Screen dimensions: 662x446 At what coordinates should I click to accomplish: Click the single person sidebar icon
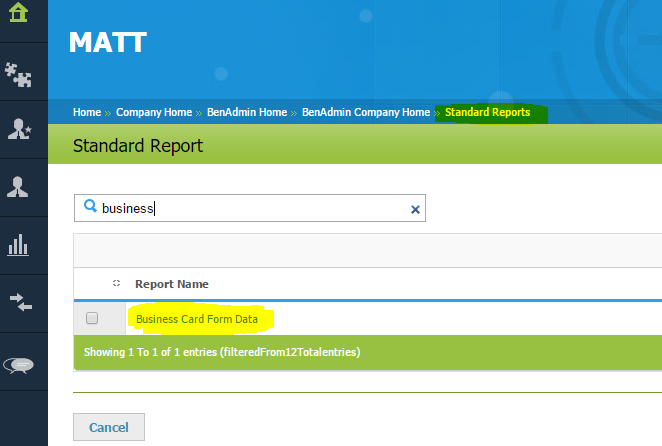point(18,187)
